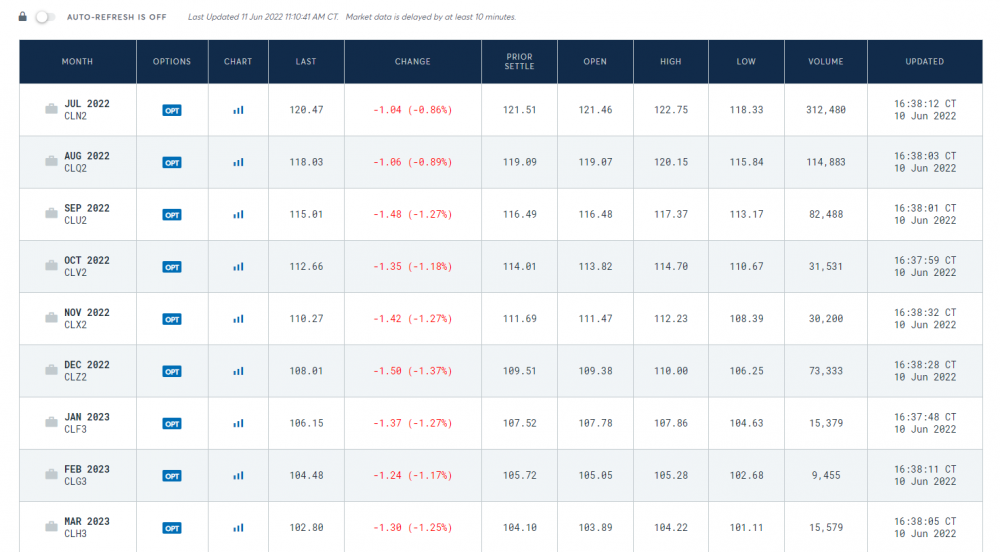This screenshot has width=1000, height=552.
Task: Click the briefcase icon next to OCT 2022
Action: pos(51,266)
